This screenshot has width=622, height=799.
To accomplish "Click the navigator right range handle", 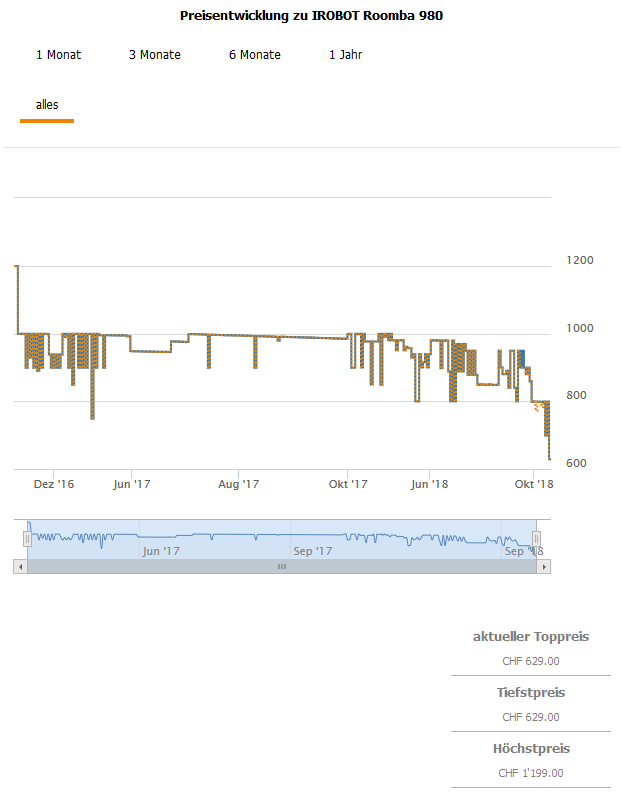I will coord(536,539).
